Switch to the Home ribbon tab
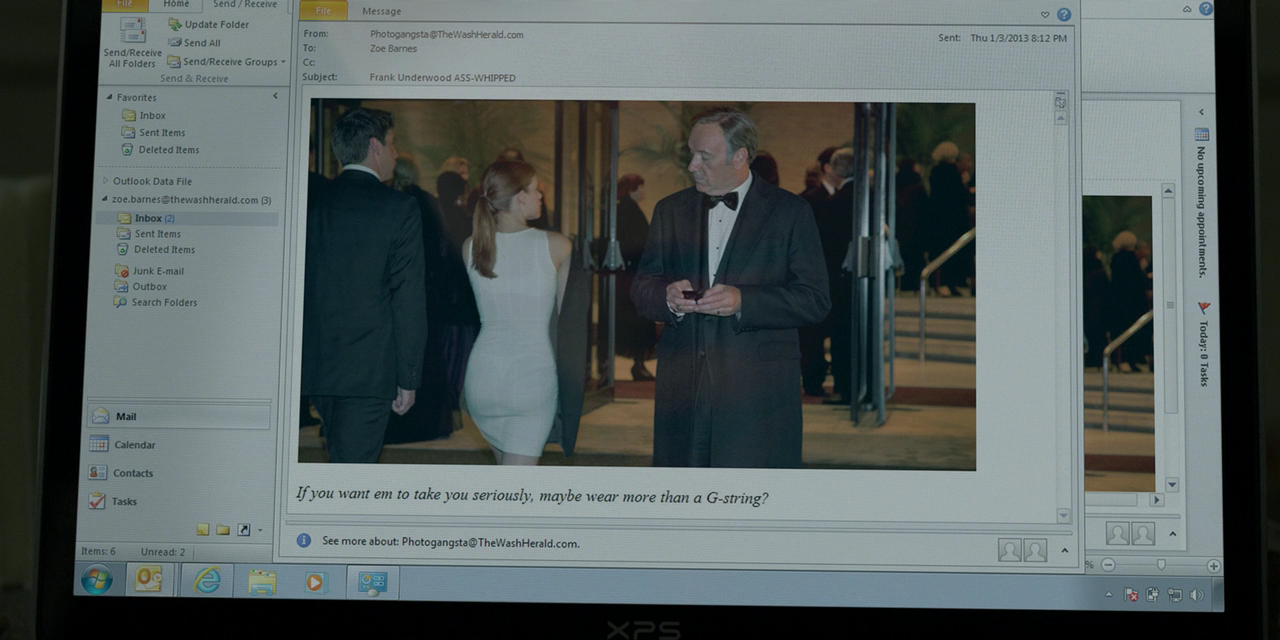The height and width of the screenshot is (640, 1280). pos(176,5)
